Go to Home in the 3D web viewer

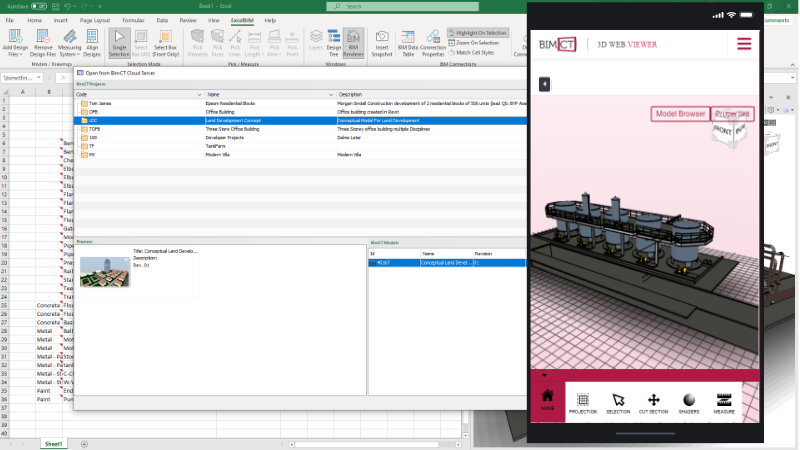pyautogui.click(x=547, y=402)
